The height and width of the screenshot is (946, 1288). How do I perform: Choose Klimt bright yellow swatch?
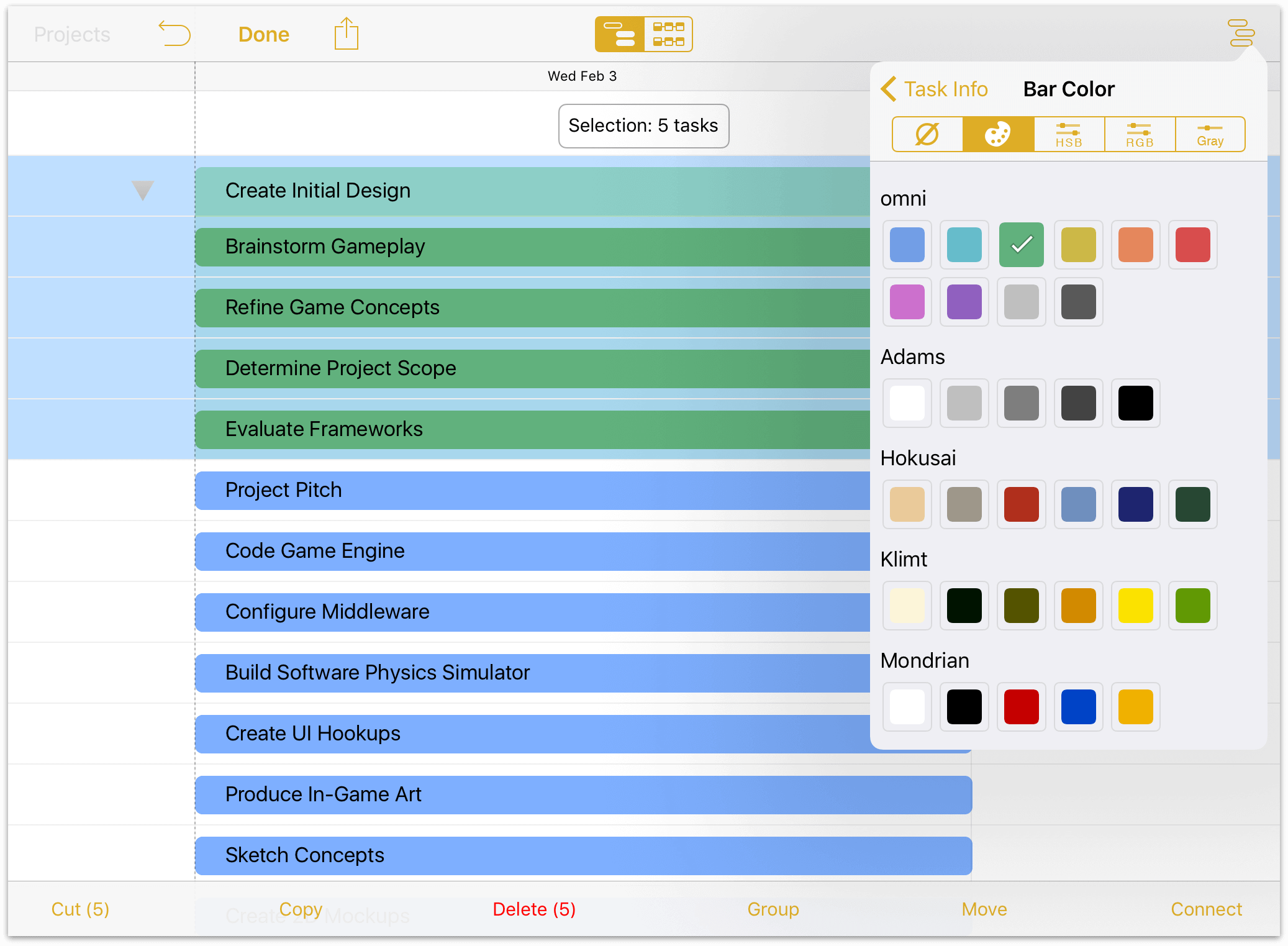1136,606
